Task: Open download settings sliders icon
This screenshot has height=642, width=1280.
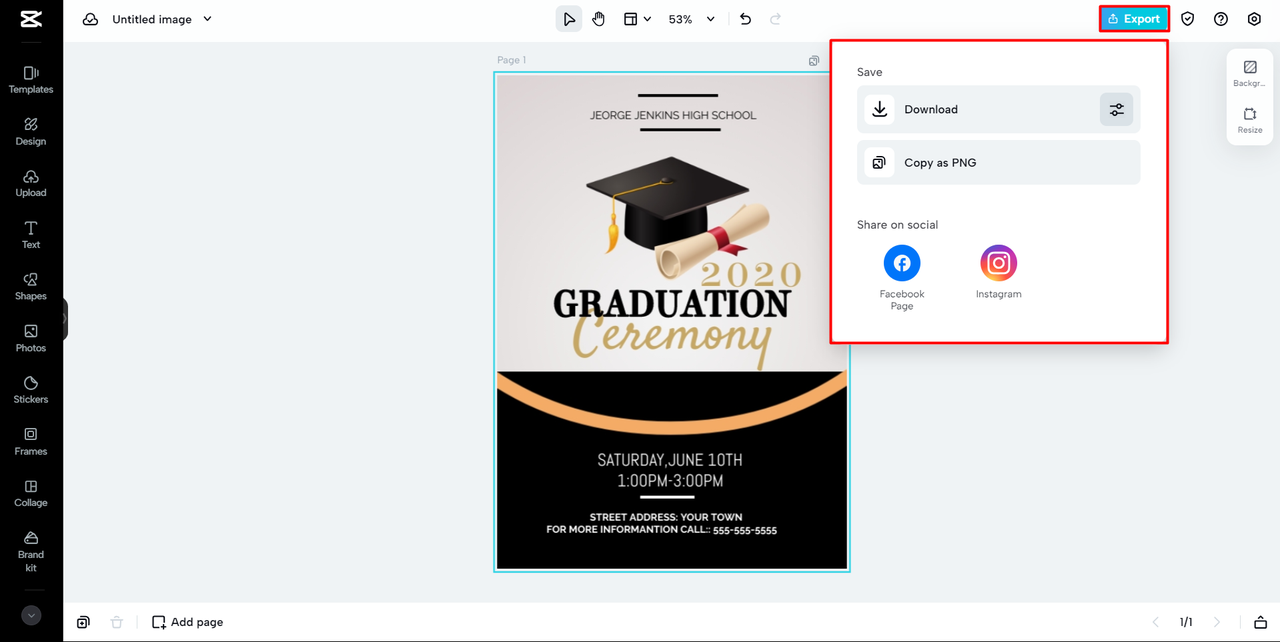Action: (1116, 110)
